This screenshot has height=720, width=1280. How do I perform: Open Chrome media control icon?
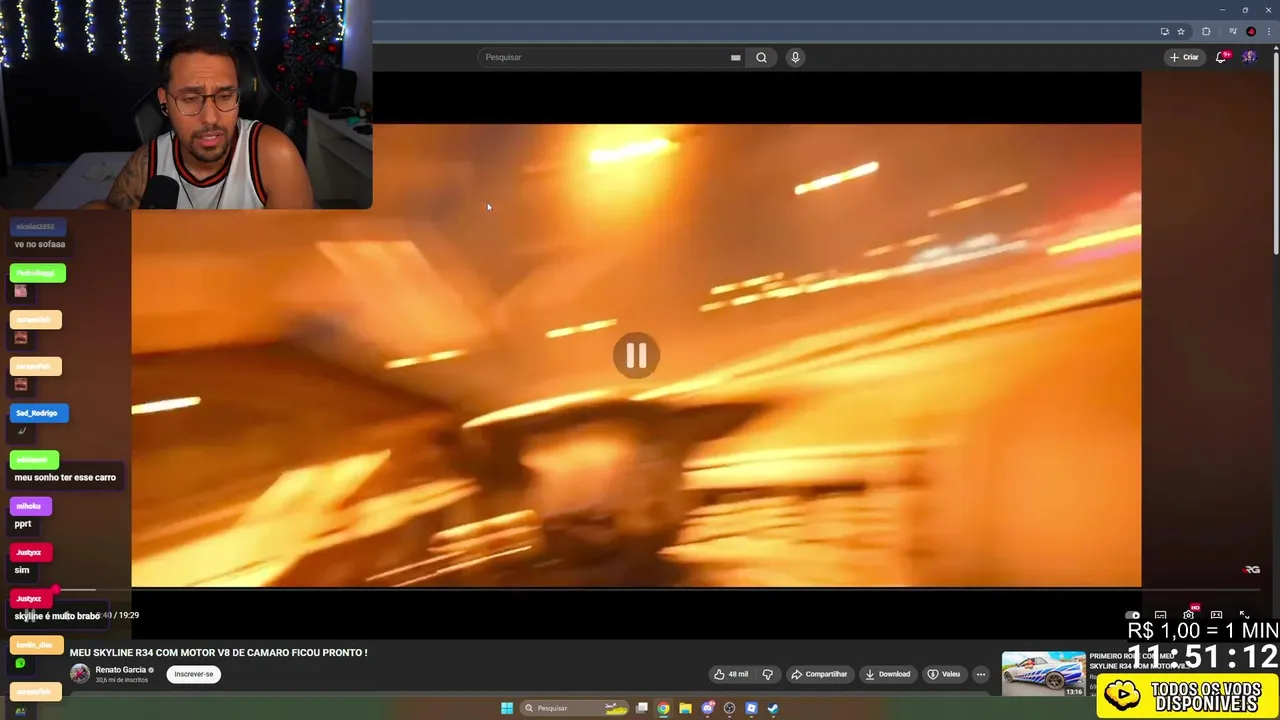(1233, 31)
